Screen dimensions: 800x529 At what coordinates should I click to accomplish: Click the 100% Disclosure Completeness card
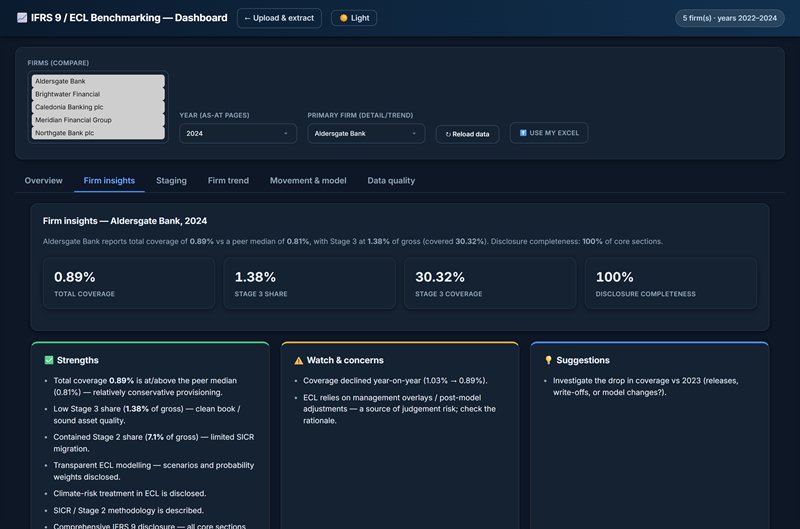(670, 283)
